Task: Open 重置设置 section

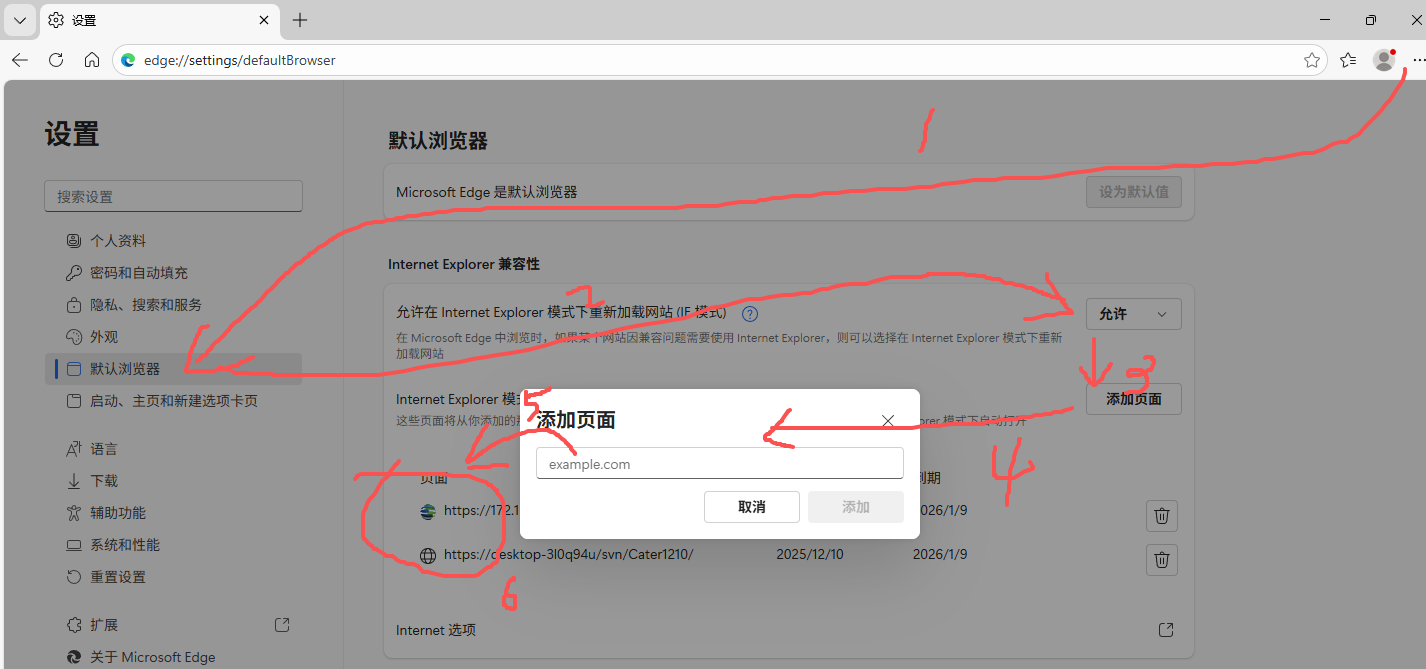Action: (173, 577)
